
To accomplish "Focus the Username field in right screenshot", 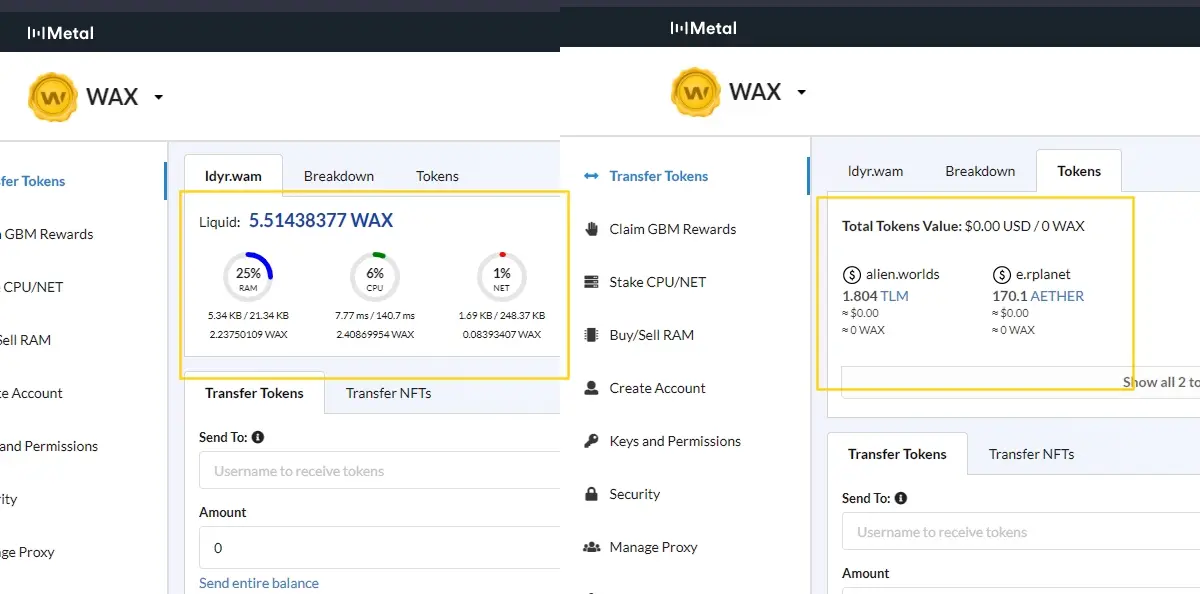I will click(x=1021, y=532).
